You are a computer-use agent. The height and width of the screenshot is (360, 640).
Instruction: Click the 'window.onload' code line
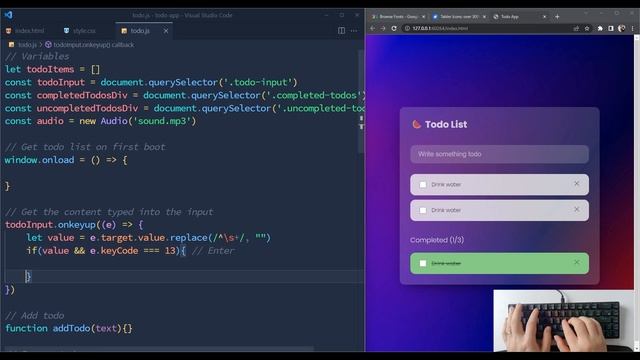click(66, 160)
